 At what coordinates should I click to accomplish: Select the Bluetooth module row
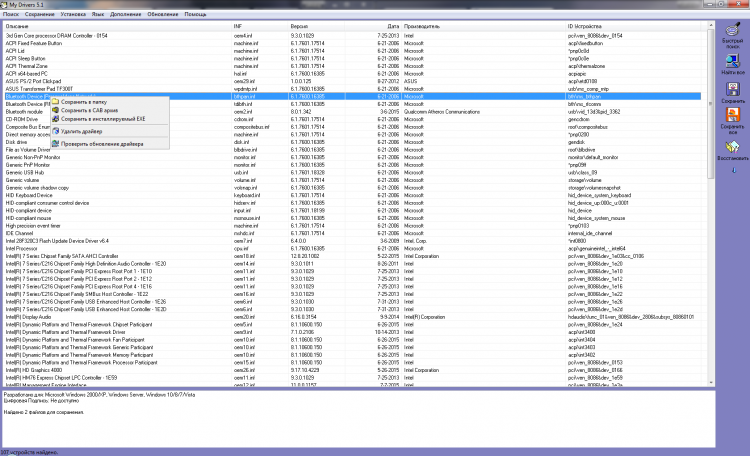click(353, 111)
